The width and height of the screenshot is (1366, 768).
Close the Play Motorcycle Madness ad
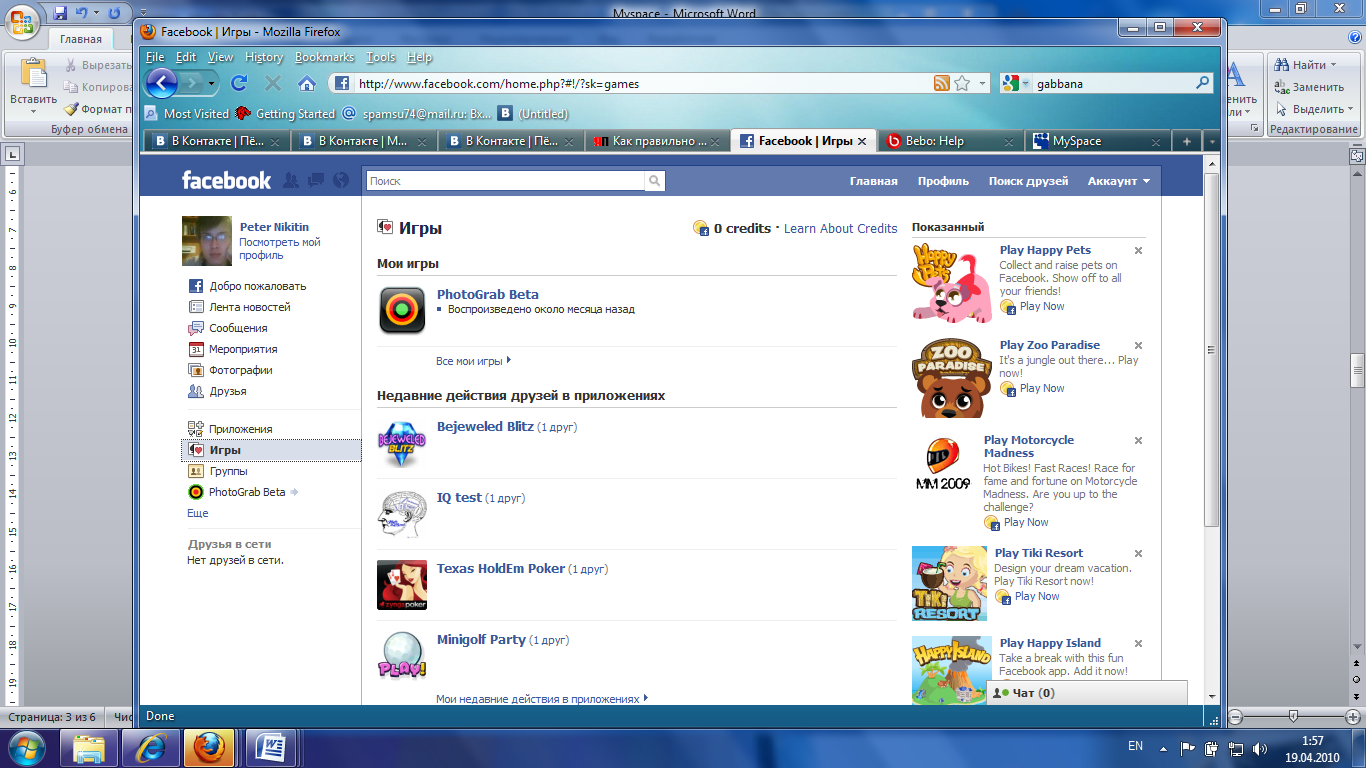coord(1138,441)
